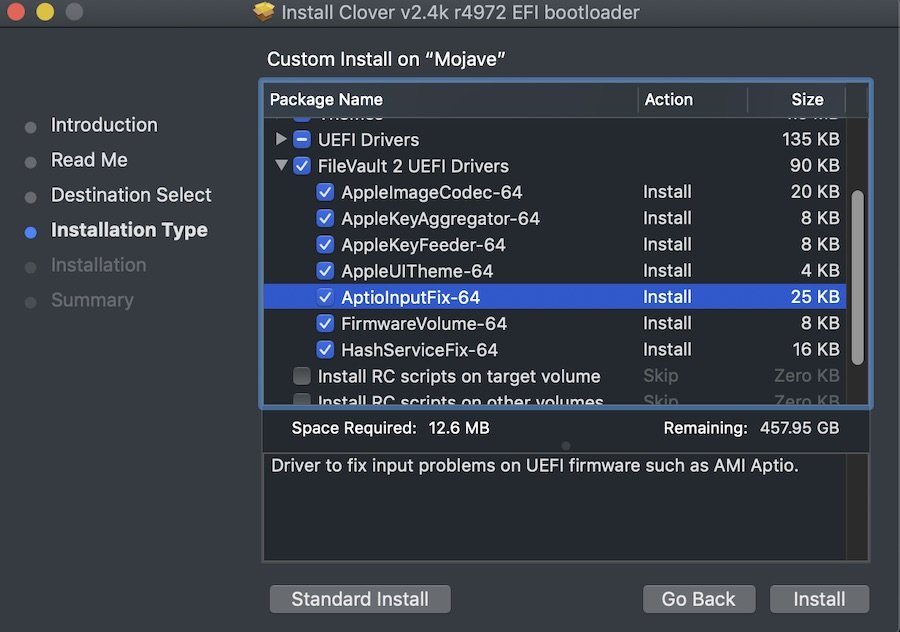This screenshot has width=900, height=632.
Task: Click the pane splitter dot below Space Required
Action: click(566, 446)
